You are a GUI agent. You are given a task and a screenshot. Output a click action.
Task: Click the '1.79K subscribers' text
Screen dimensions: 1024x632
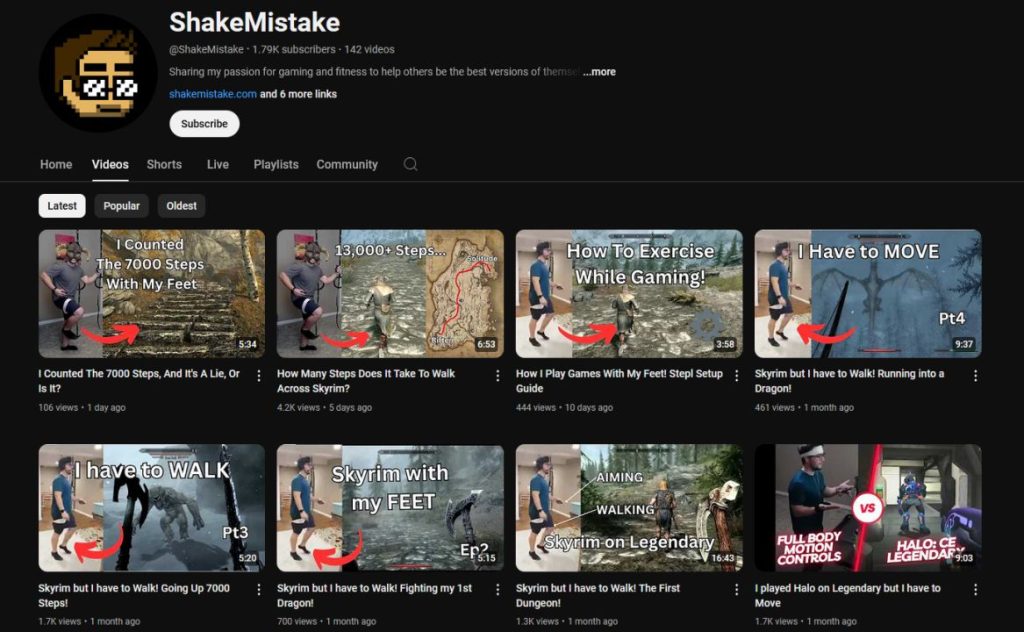[294, 50]
